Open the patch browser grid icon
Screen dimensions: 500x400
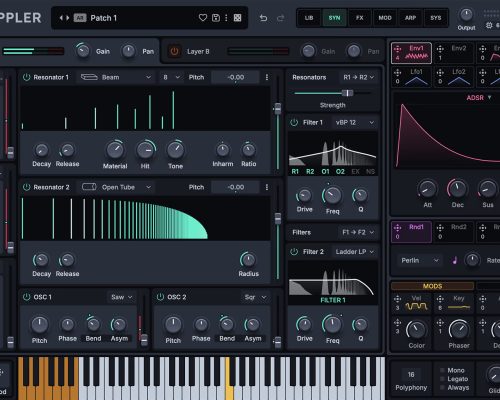(x=237, y=18)
